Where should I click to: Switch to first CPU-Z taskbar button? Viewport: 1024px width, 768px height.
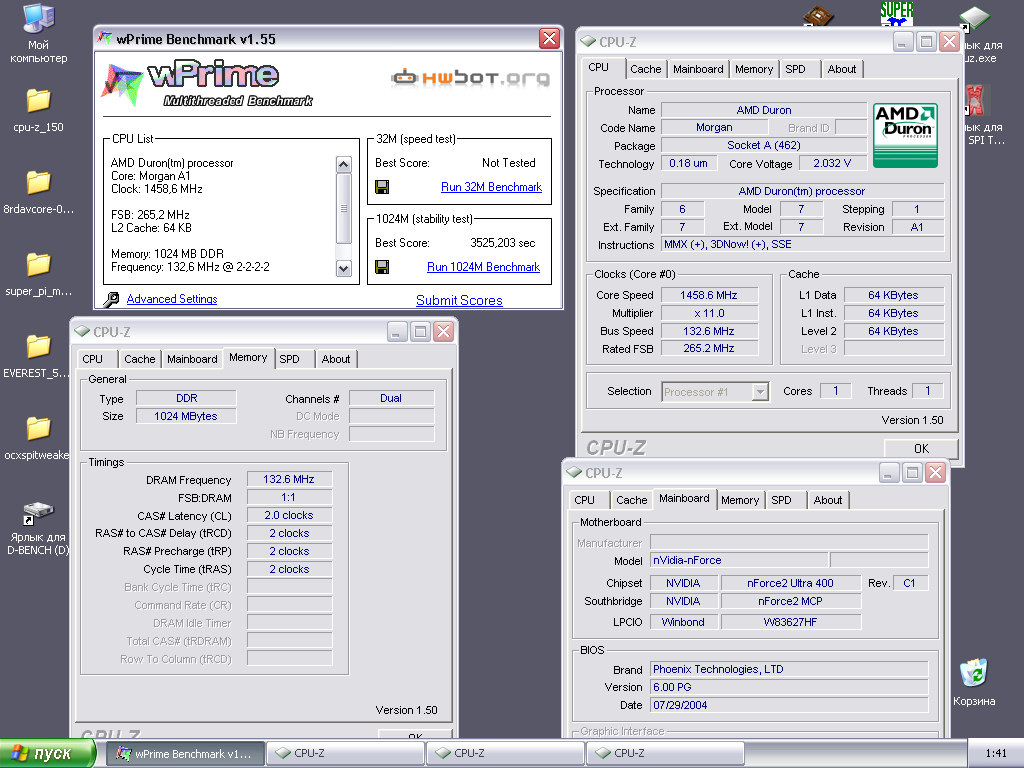346,754
